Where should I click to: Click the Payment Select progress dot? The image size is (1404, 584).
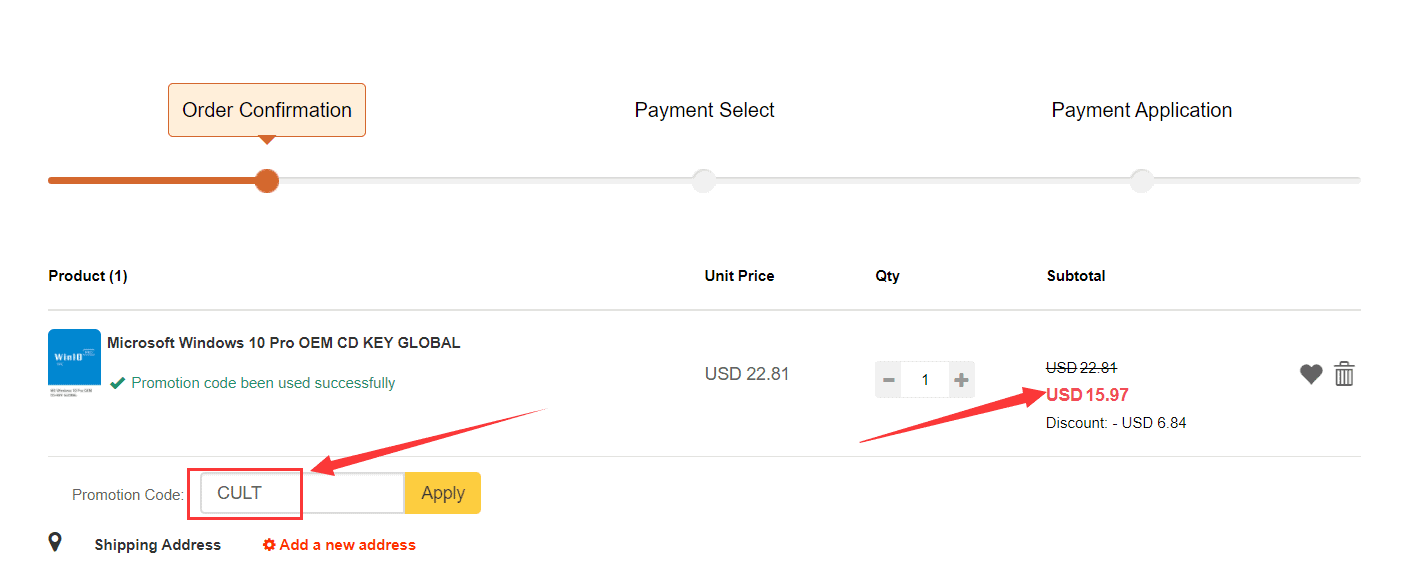click(704, 181)
